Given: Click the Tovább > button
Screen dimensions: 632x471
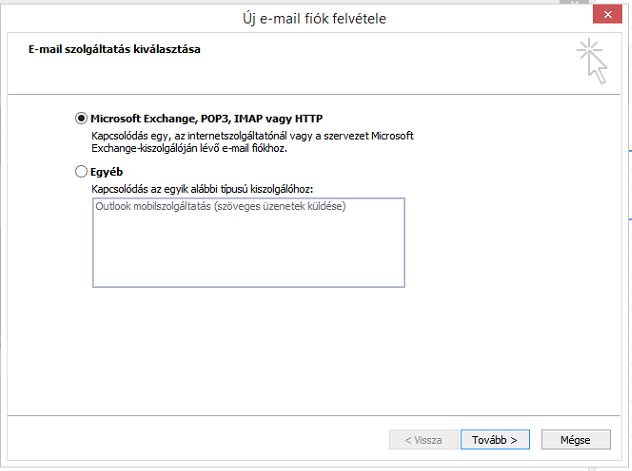Looking at the screenshot, I should (x=495, y=440).
